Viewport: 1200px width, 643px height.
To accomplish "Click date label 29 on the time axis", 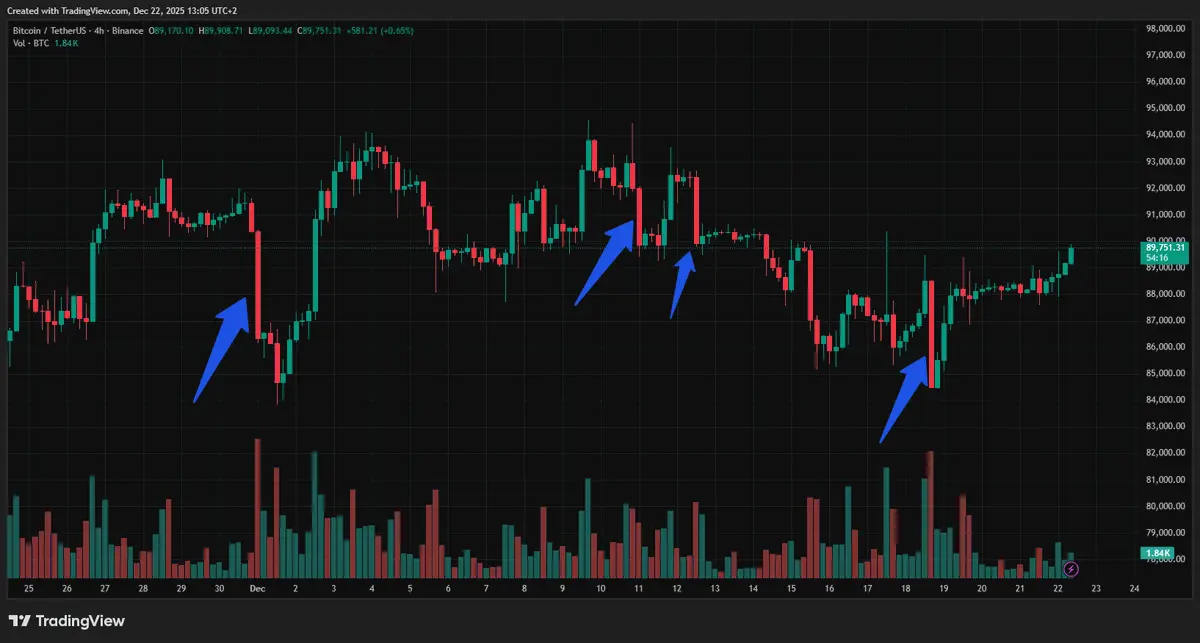I will pos(181,589).
